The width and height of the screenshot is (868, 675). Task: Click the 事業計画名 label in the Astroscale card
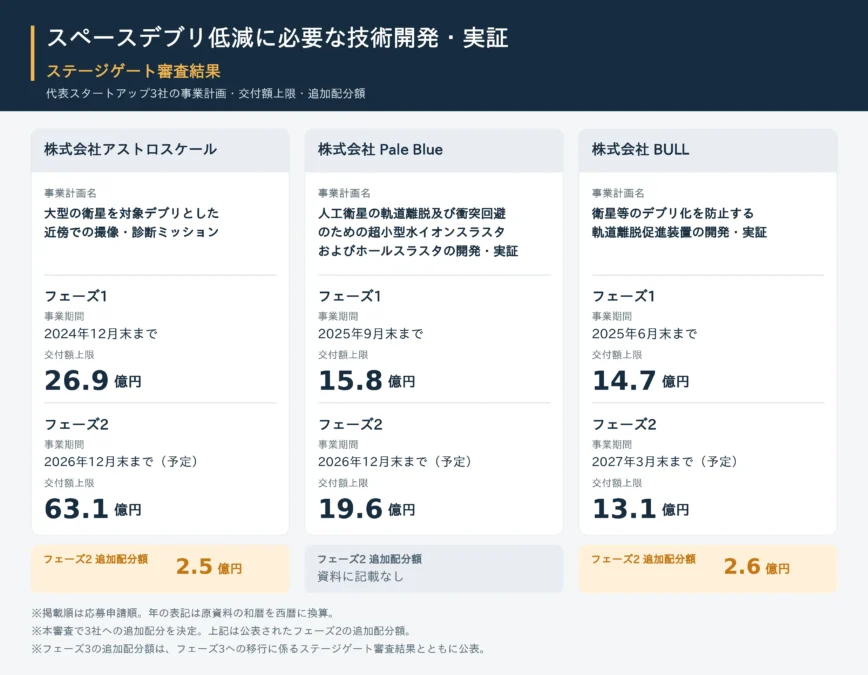(70, 193)
